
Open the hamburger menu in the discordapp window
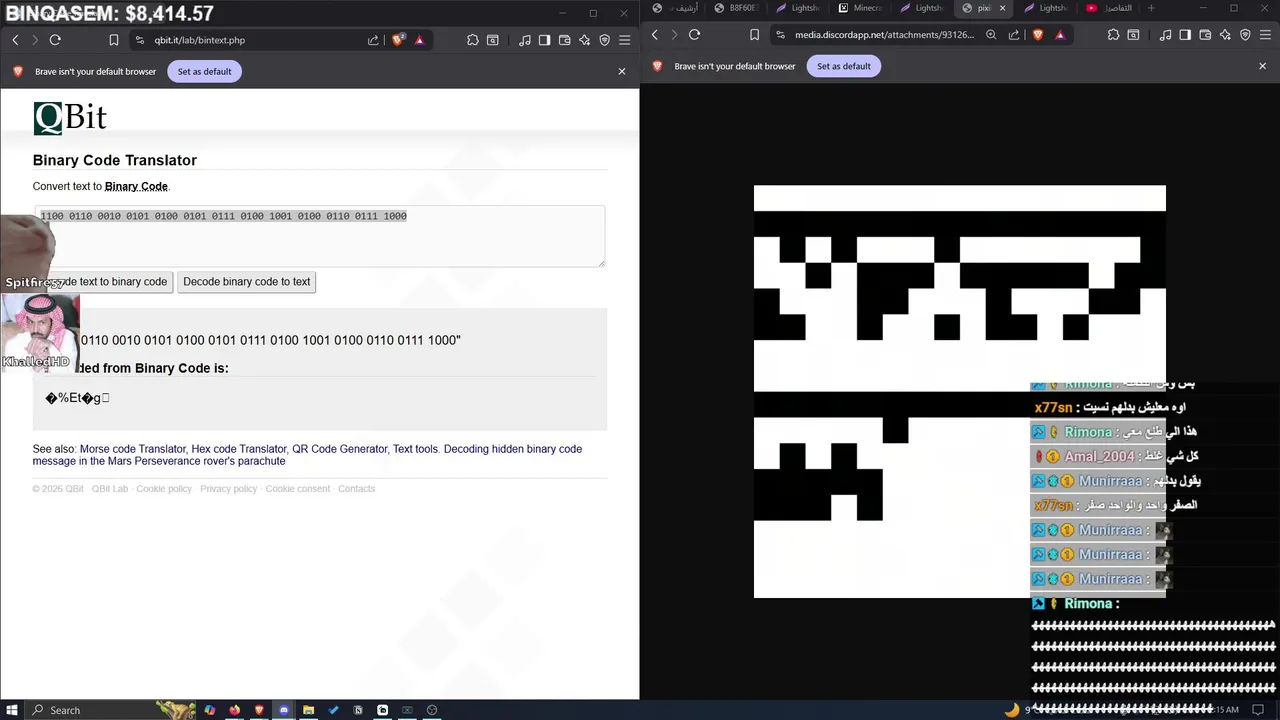(1264, 34)
